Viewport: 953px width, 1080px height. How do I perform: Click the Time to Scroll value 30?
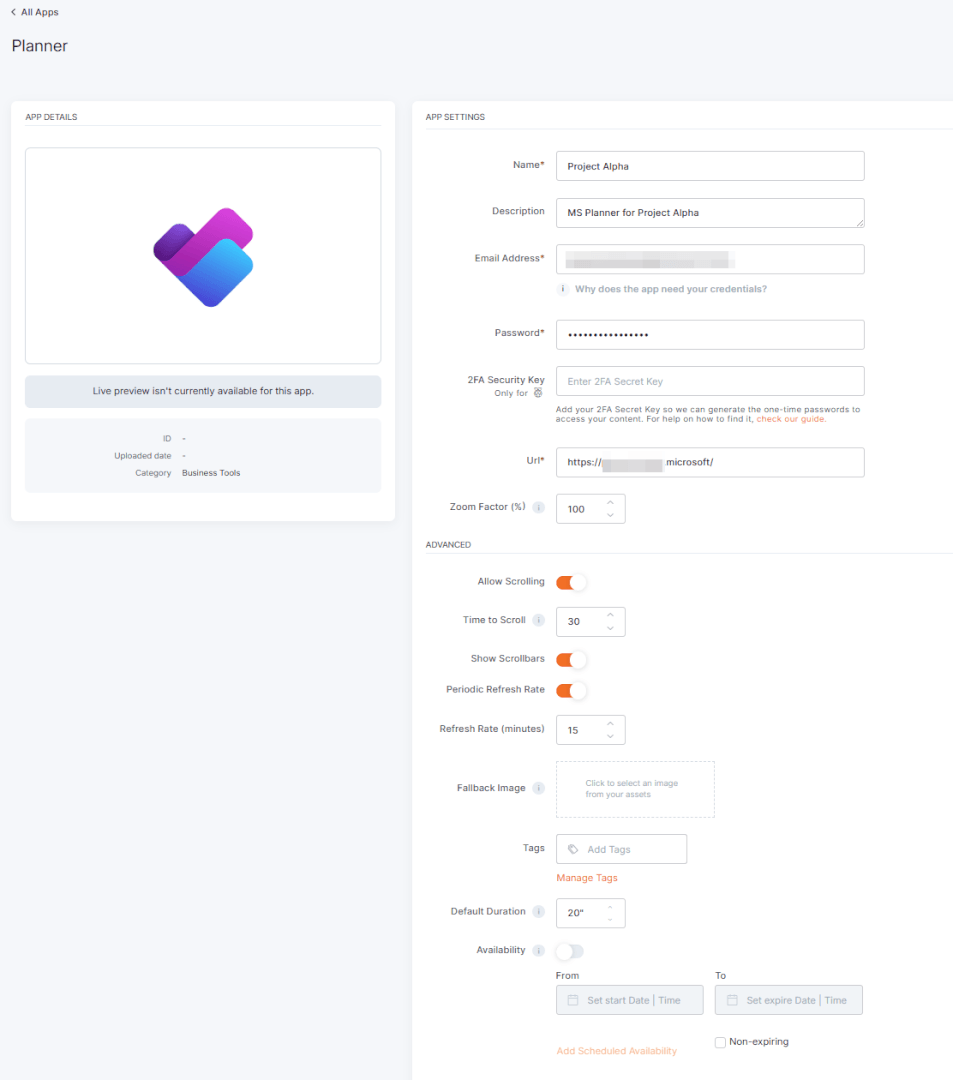pos(574,622)
